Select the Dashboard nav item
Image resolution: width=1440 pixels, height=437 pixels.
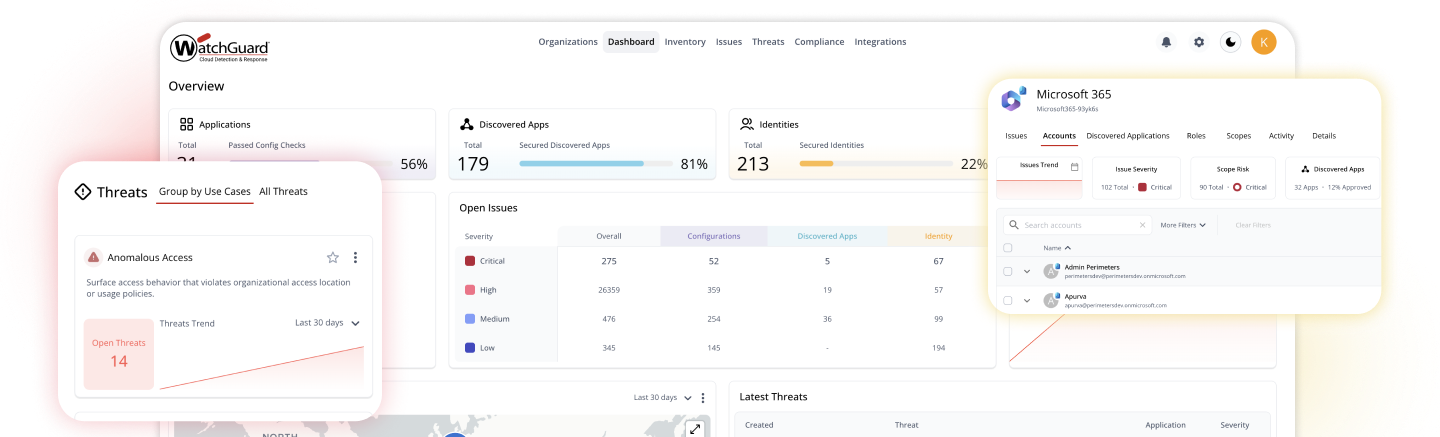(x=631, y=42)
